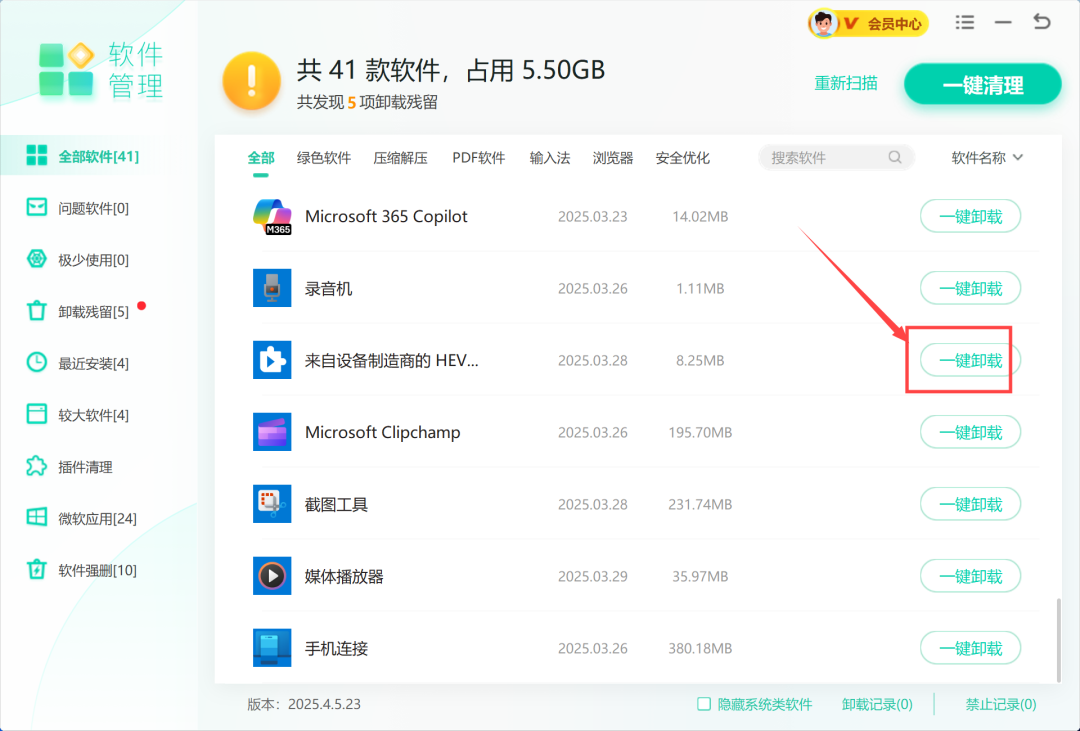Open the 会员中心 member center
1080x731 pixels.
(869, 23)
